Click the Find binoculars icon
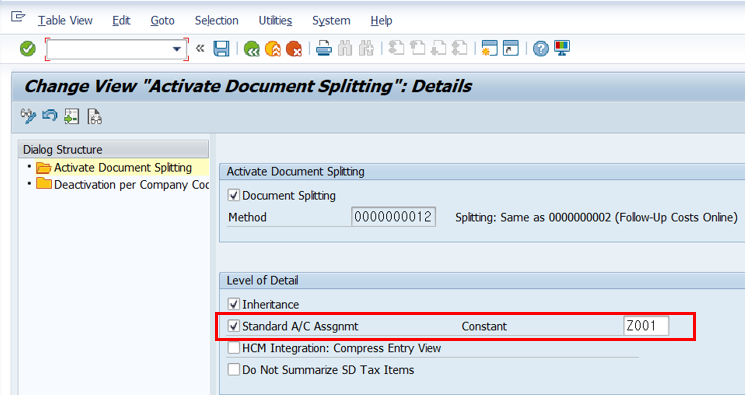Screen dimensions: 745x395 coord(345,48)
